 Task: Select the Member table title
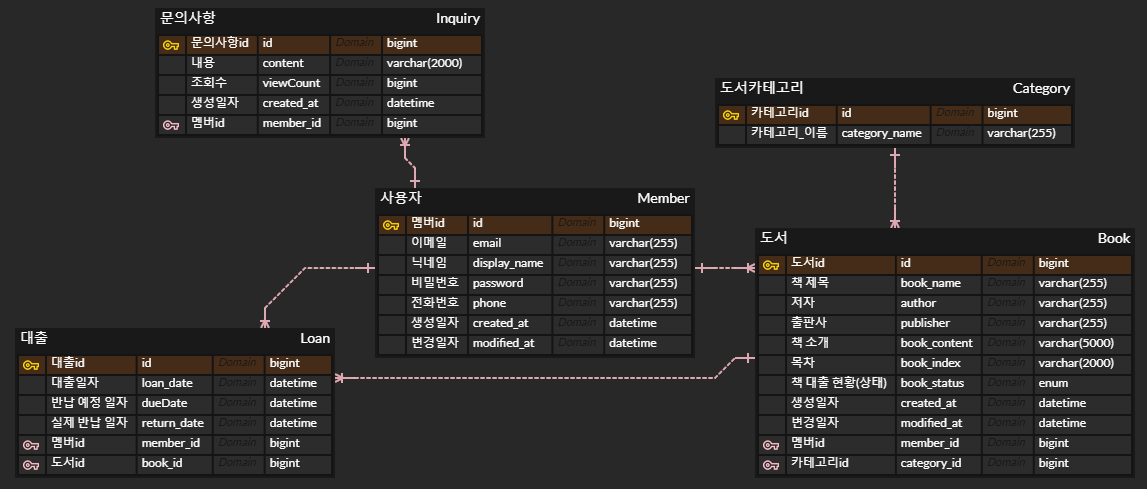[663, 198]
